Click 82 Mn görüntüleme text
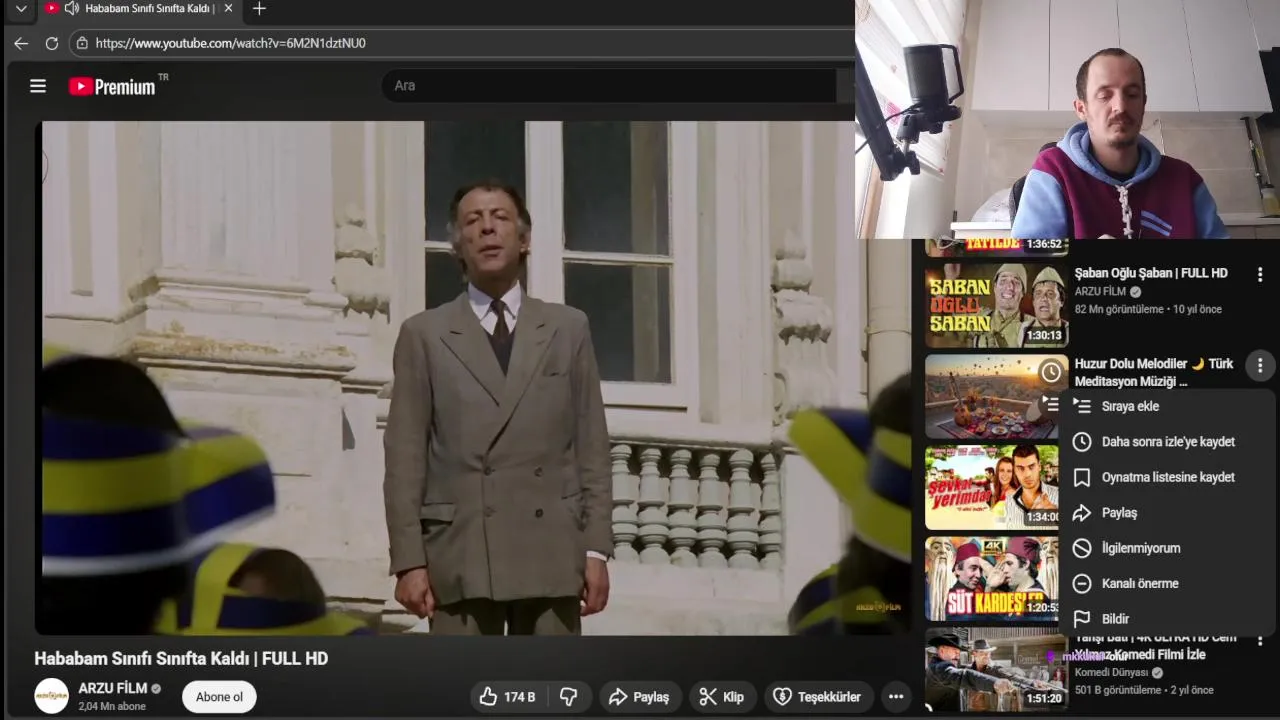 [x=1119, y=309]
